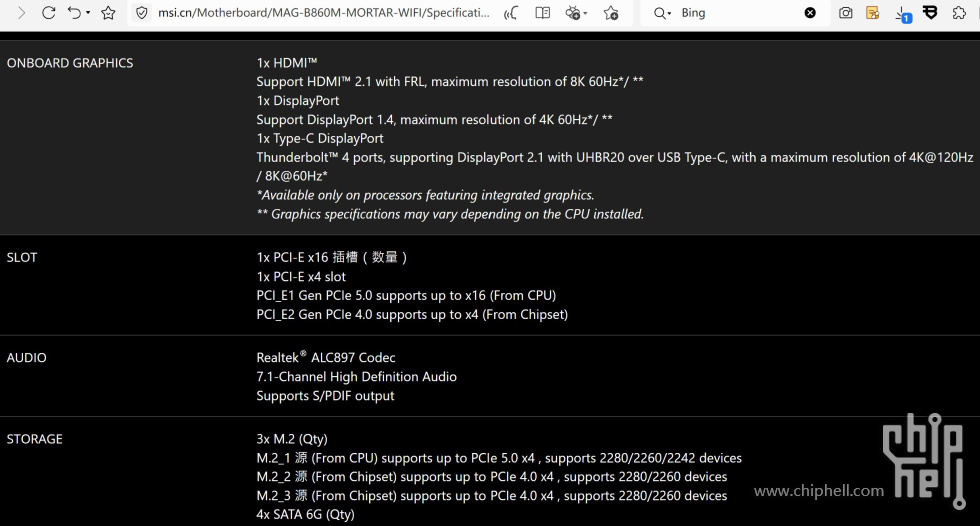Open the extensions puzzle piece icon

(x=960, y=13)
